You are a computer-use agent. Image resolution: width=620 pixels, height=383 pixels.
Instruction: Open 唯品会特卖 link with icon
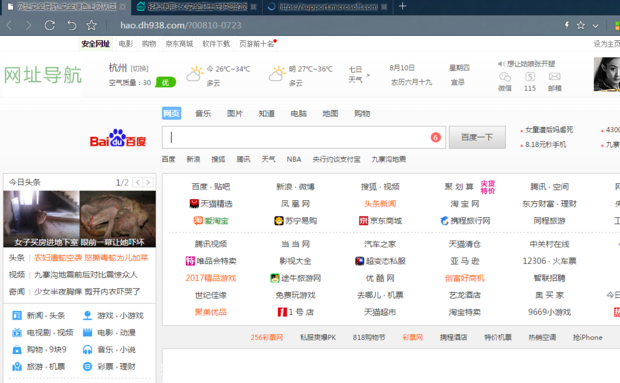211,261
